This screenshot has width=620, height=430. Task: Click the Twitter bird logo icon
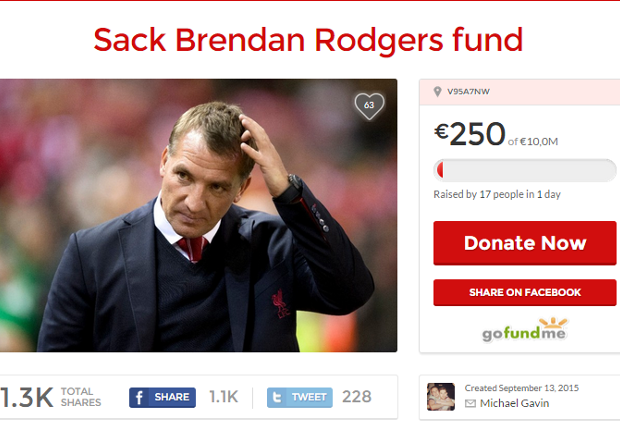tap(277, 397)
